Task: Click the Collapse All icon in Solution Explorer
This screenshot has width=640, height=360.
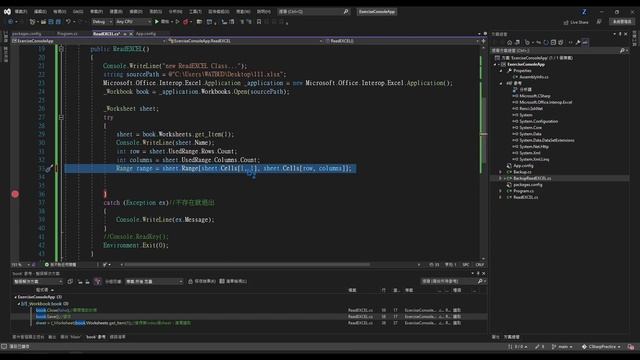Action: coord(553,42)
